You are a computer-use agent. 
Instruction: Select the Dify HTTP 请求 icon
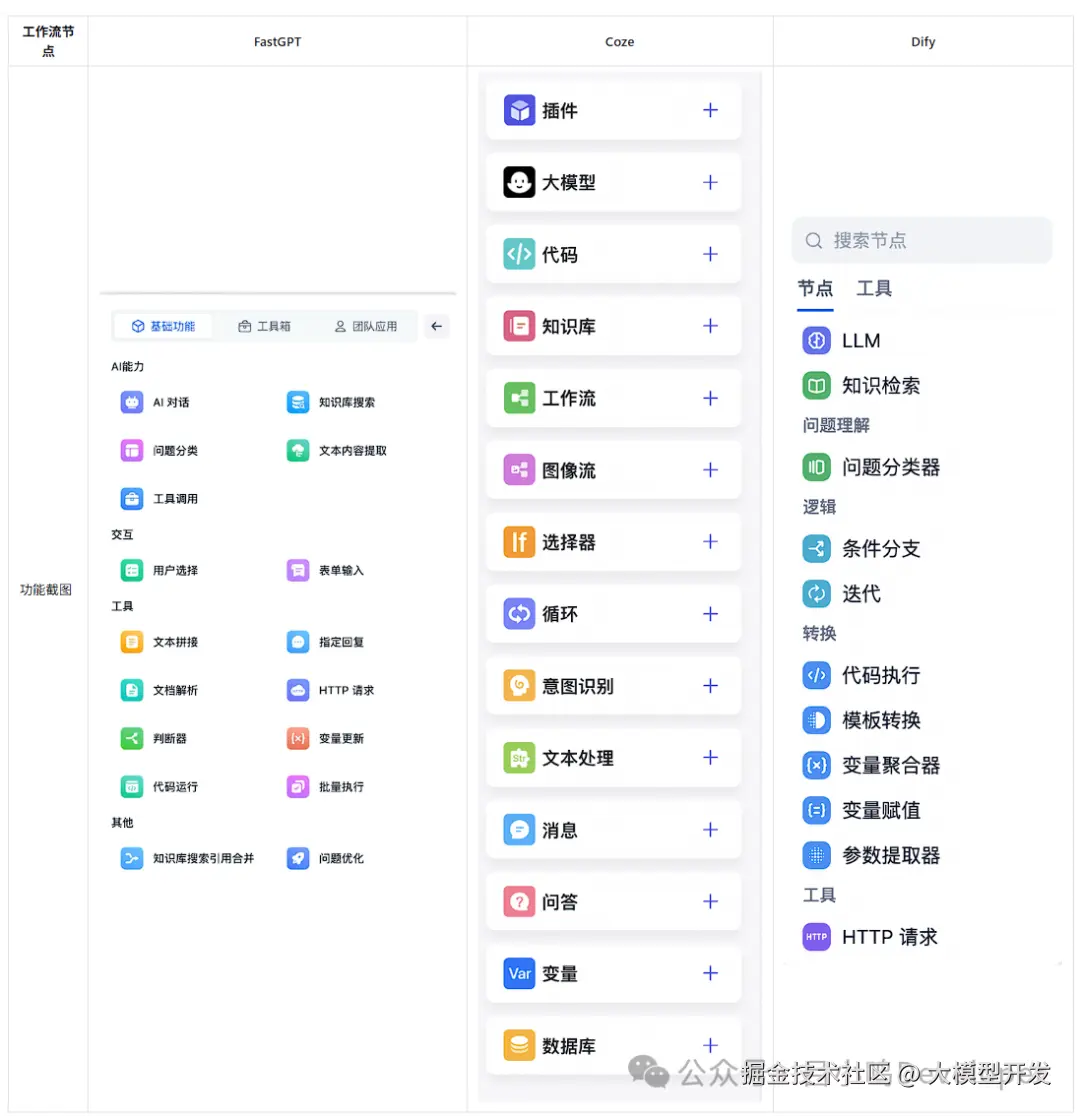[x=817, y=937]
